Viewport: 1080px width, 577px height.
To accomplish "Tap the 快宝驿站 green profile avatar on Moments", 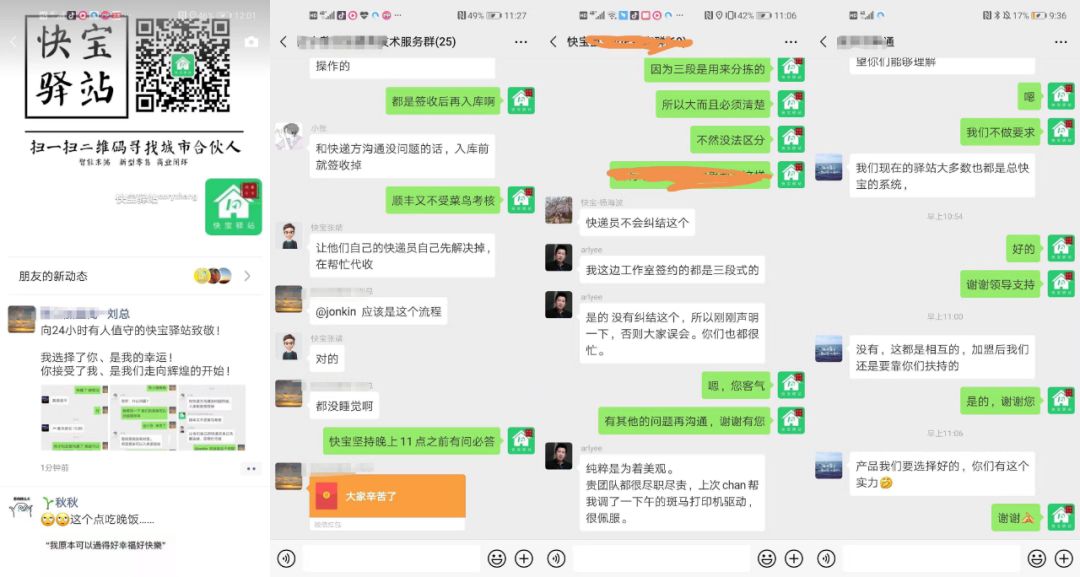I will pyautogui.click(x=233, y=207).
